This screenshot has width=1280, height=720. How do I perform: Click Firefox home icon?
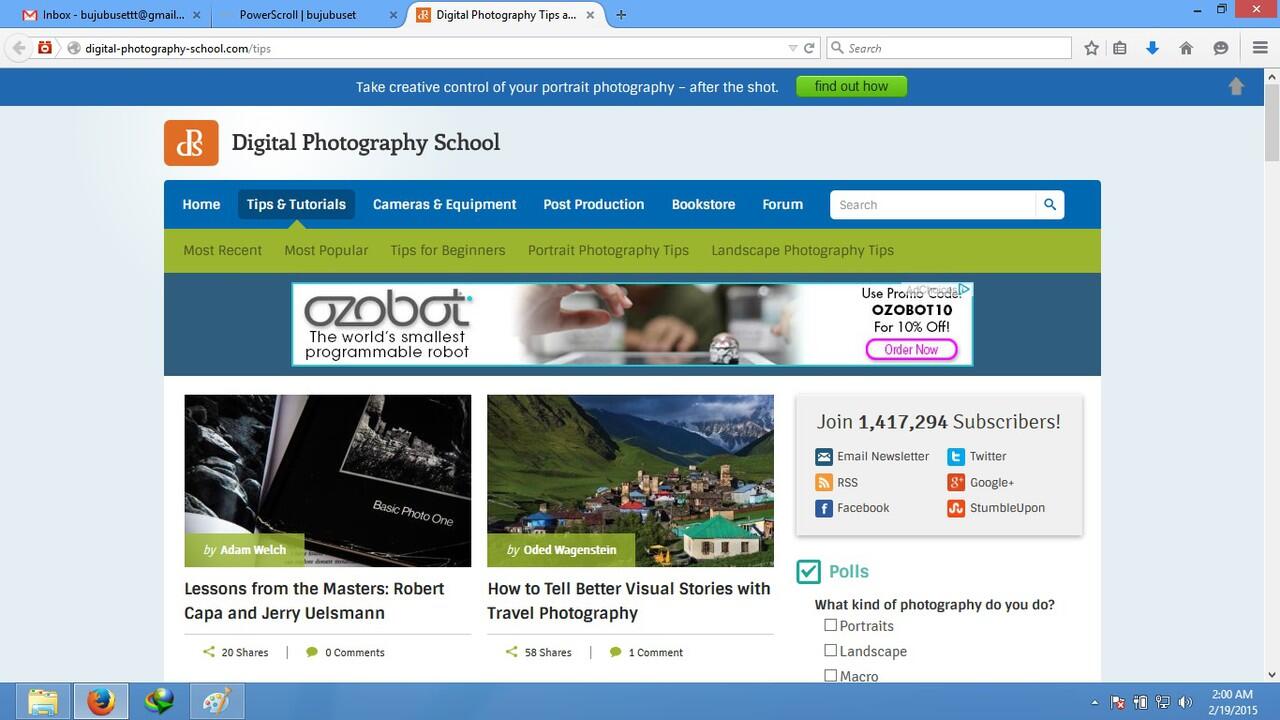click(x=1186, y=48)
